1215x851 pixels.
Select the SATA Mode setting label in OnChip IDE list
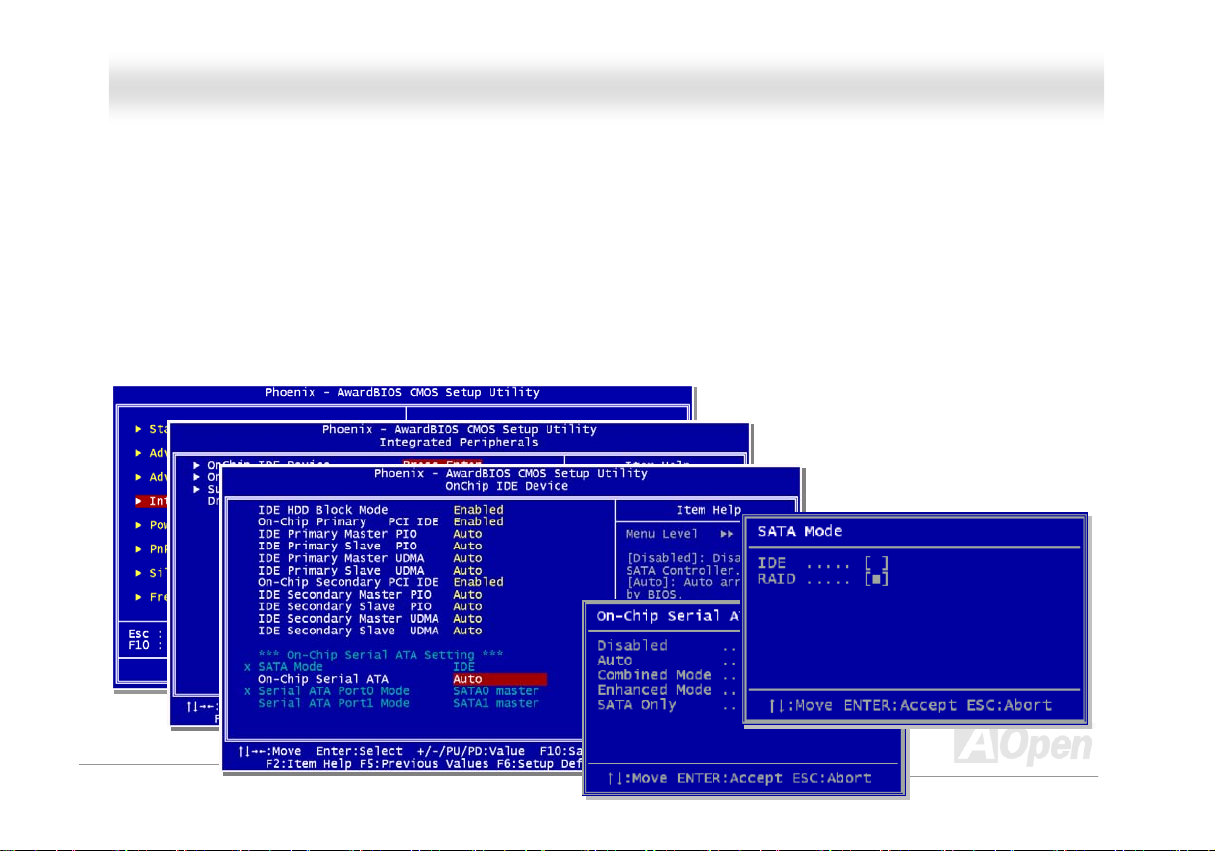tap(290, 667)
